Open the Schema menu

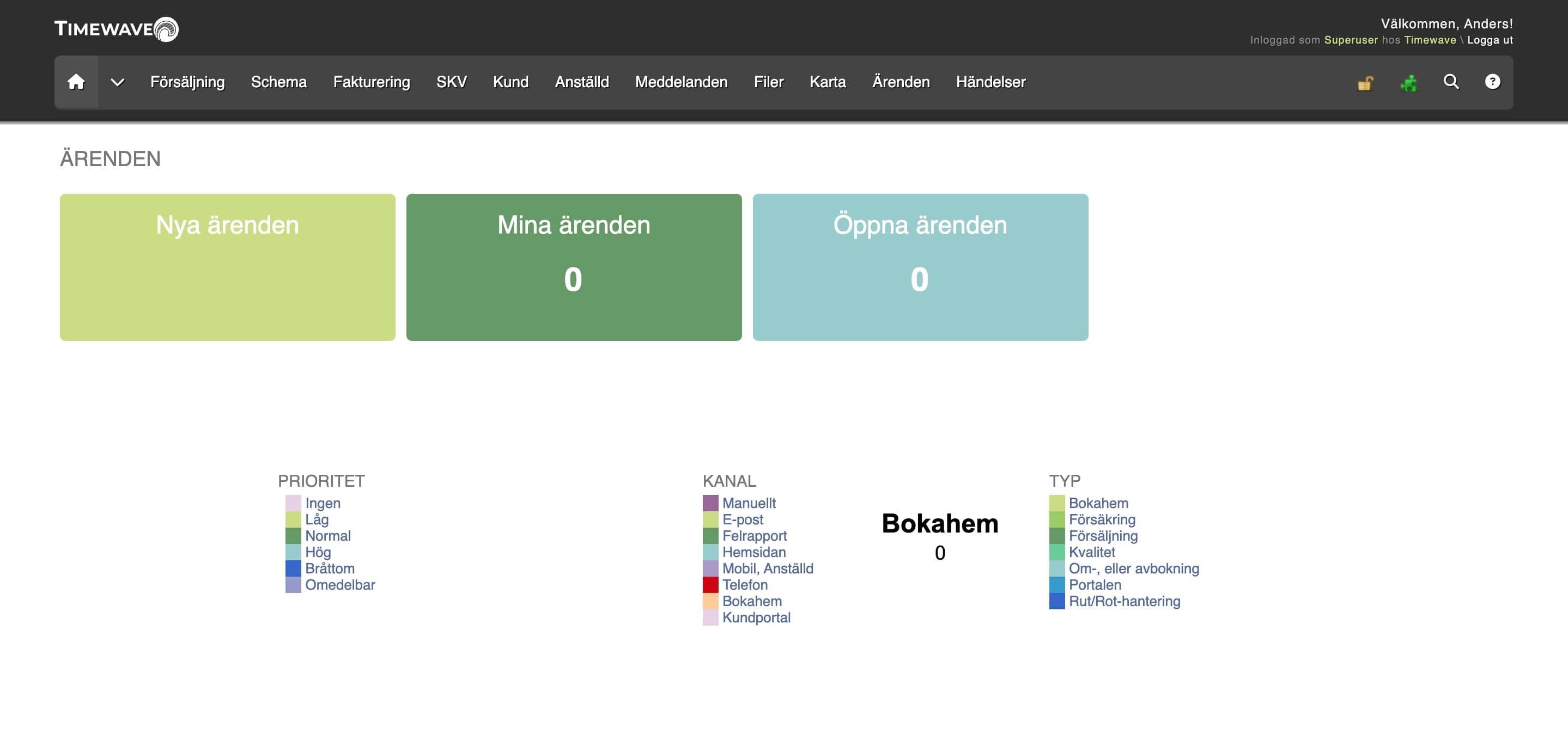279,82
